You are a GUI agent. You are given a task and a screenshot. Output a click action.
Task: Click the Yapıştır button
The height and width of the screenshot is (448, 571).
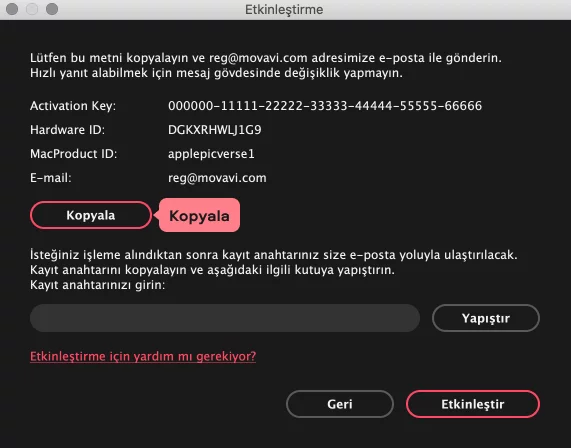tap(485, 318)
